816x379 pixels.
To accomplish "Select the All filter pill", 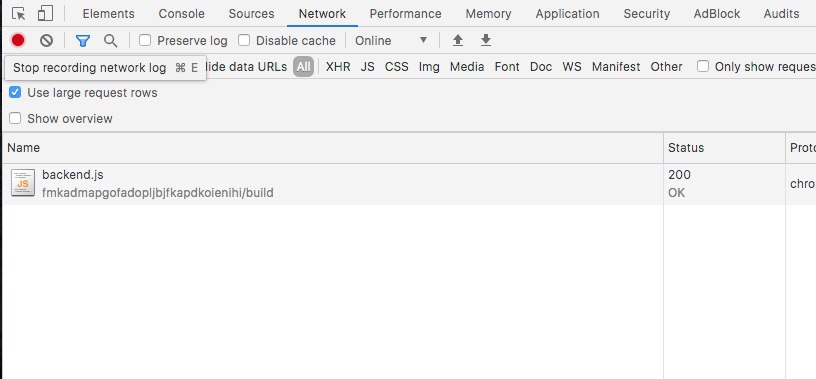I will pyautogui.click(x=303, y=67).
